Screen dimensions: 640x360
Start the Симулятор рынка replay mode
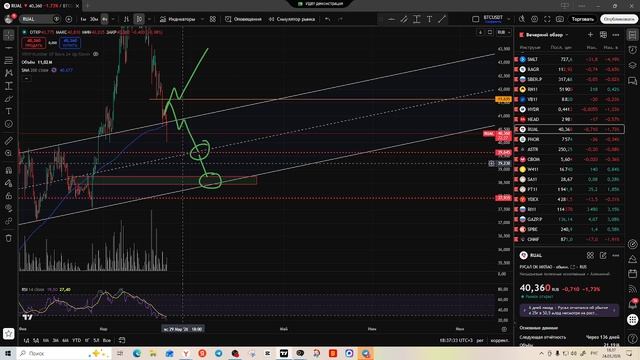[x=291, y=19]
